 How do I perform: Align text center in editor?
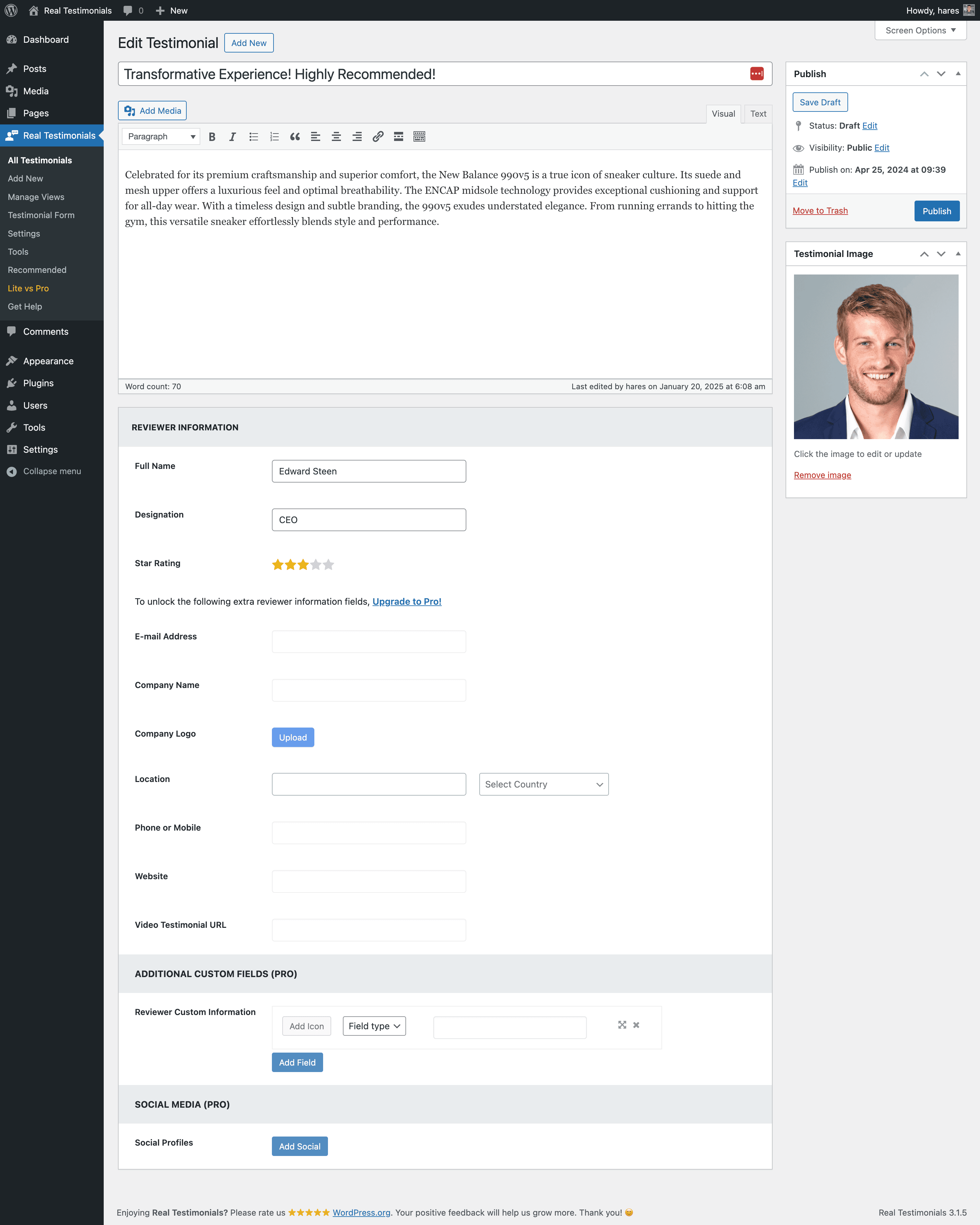tap(336, 136)
